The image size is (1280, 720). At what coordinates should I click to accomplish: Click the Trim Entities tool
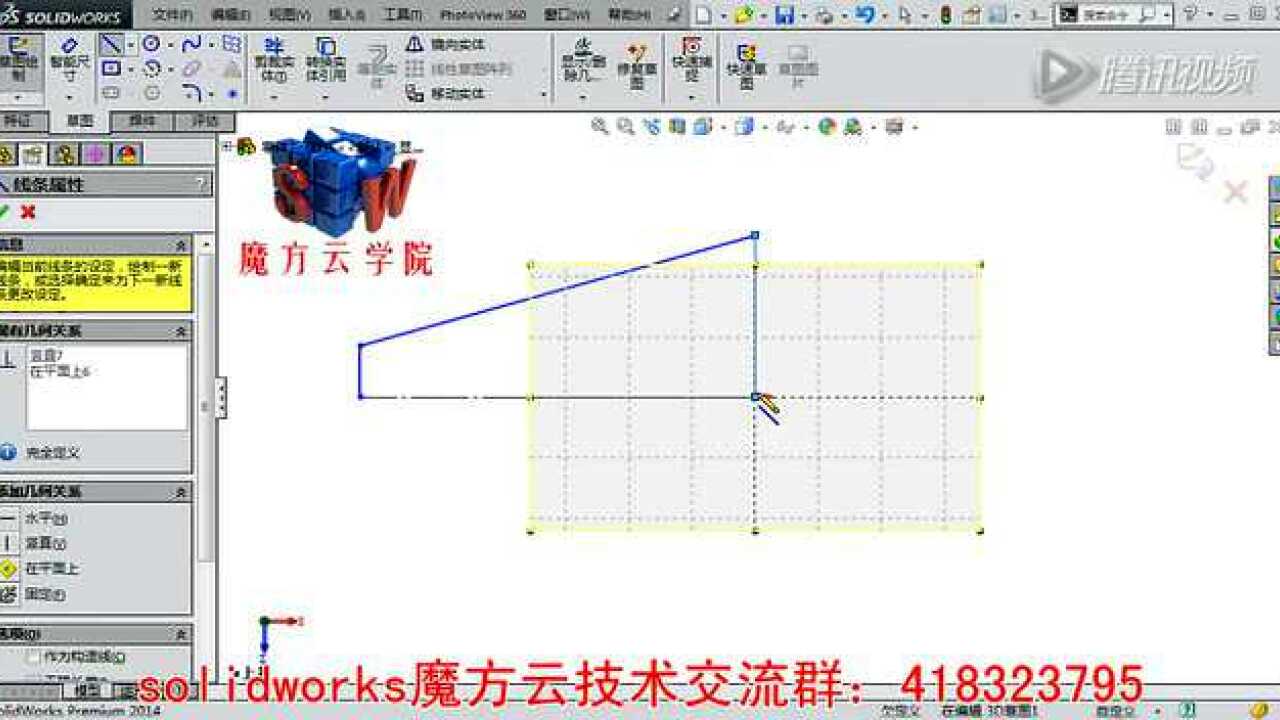click(272, 60)
